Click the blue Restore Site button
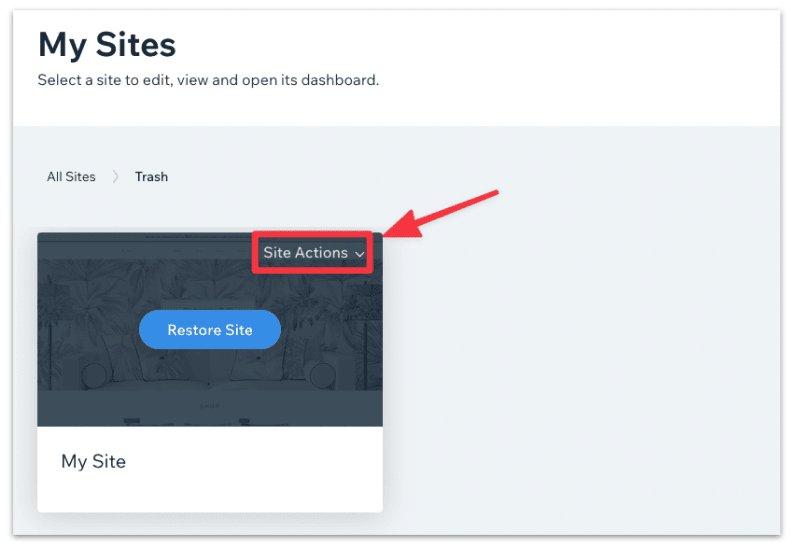Viewport: 800px width, 548px height. 210,330
